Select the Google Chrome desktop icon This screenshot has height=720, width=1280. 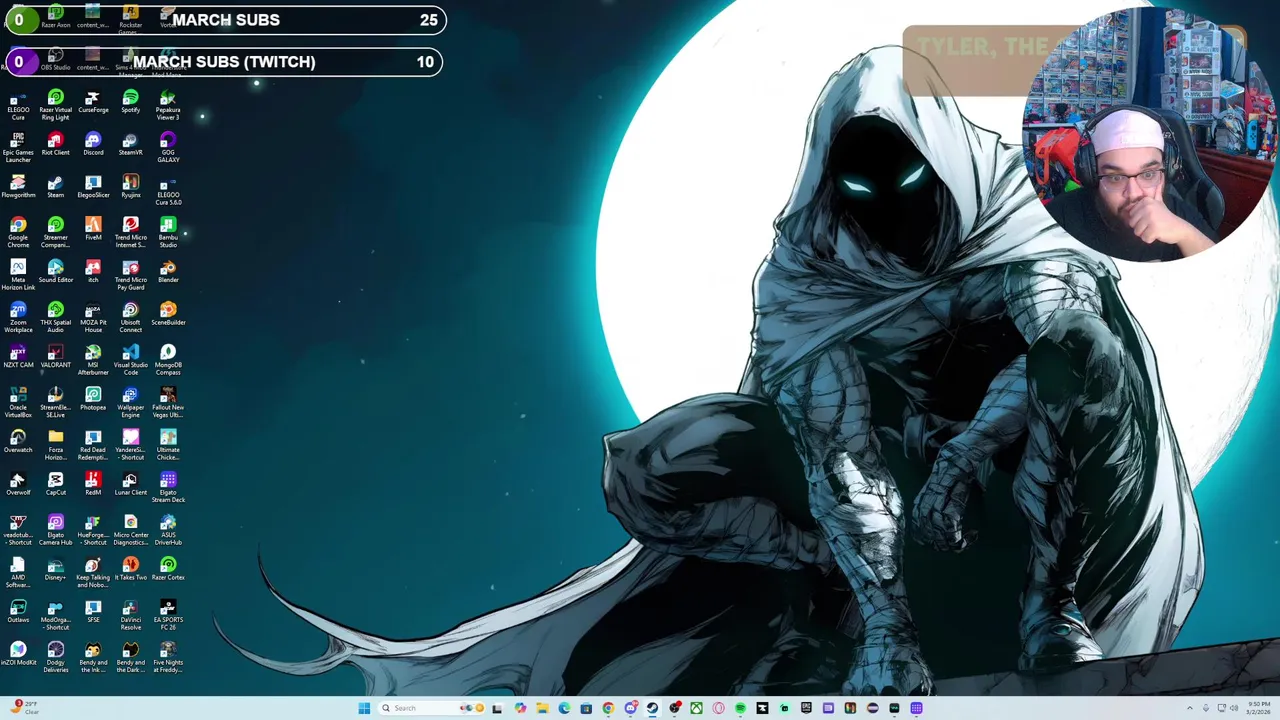pos(18,233)
